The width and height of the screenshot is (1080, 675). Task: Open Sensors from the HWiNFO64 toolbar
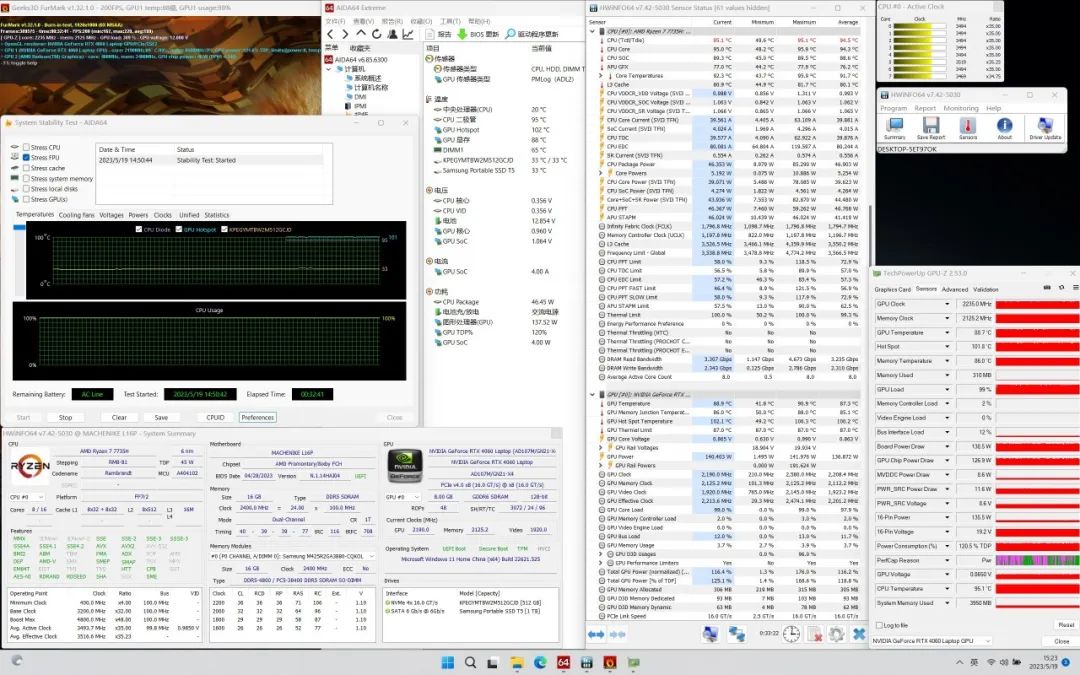[x=968, y=128]
